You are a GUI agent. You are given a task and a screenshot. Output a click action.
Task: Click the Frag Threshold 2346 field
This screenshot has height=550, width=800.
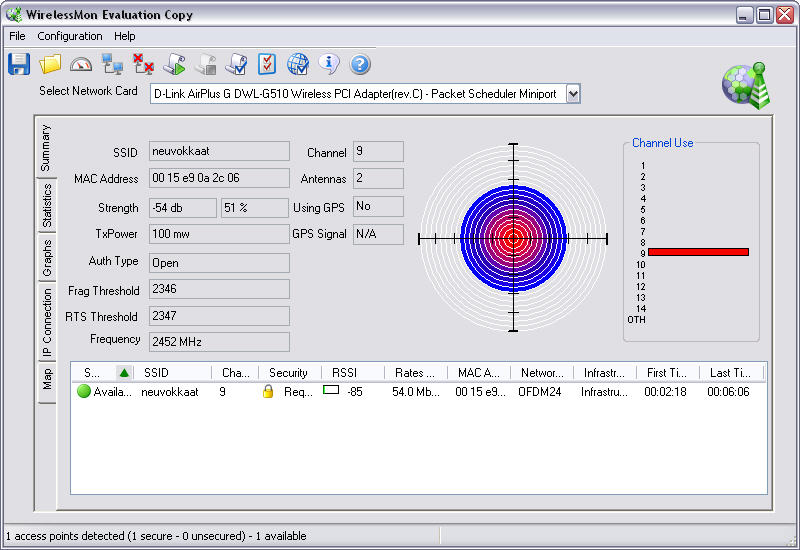(x=219, y=289)
